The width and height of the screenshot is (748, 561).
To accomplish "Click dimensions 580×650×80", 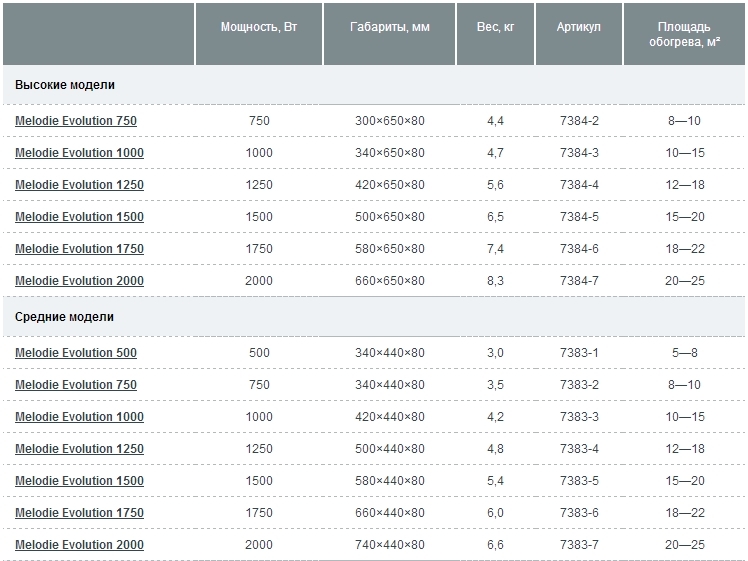I will click(x=390, y=249).
